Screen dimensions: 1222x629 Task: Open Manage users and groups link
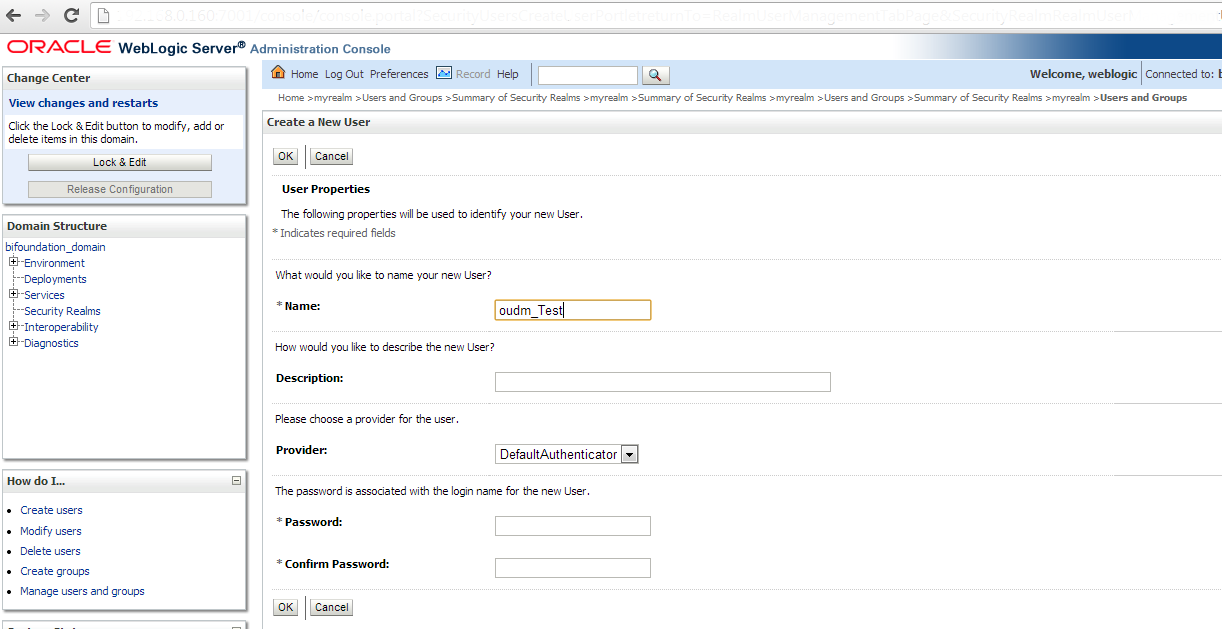point(82,591)
